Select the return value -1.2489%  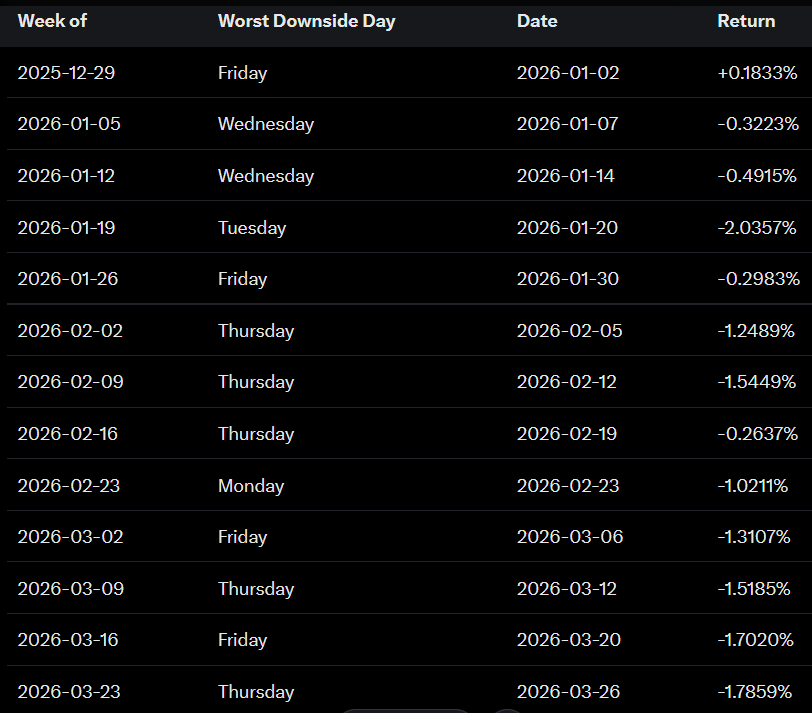756,330
